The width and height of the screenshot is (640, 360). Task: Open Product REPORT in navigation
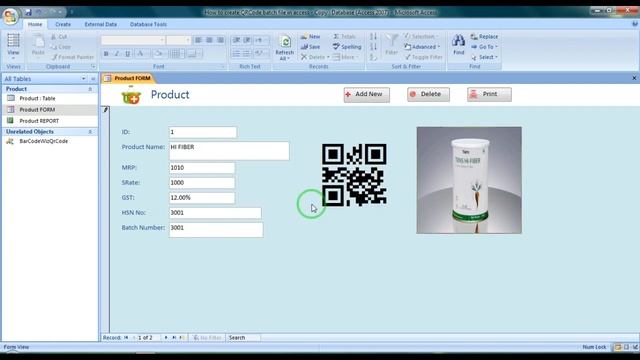pos(39,121)
